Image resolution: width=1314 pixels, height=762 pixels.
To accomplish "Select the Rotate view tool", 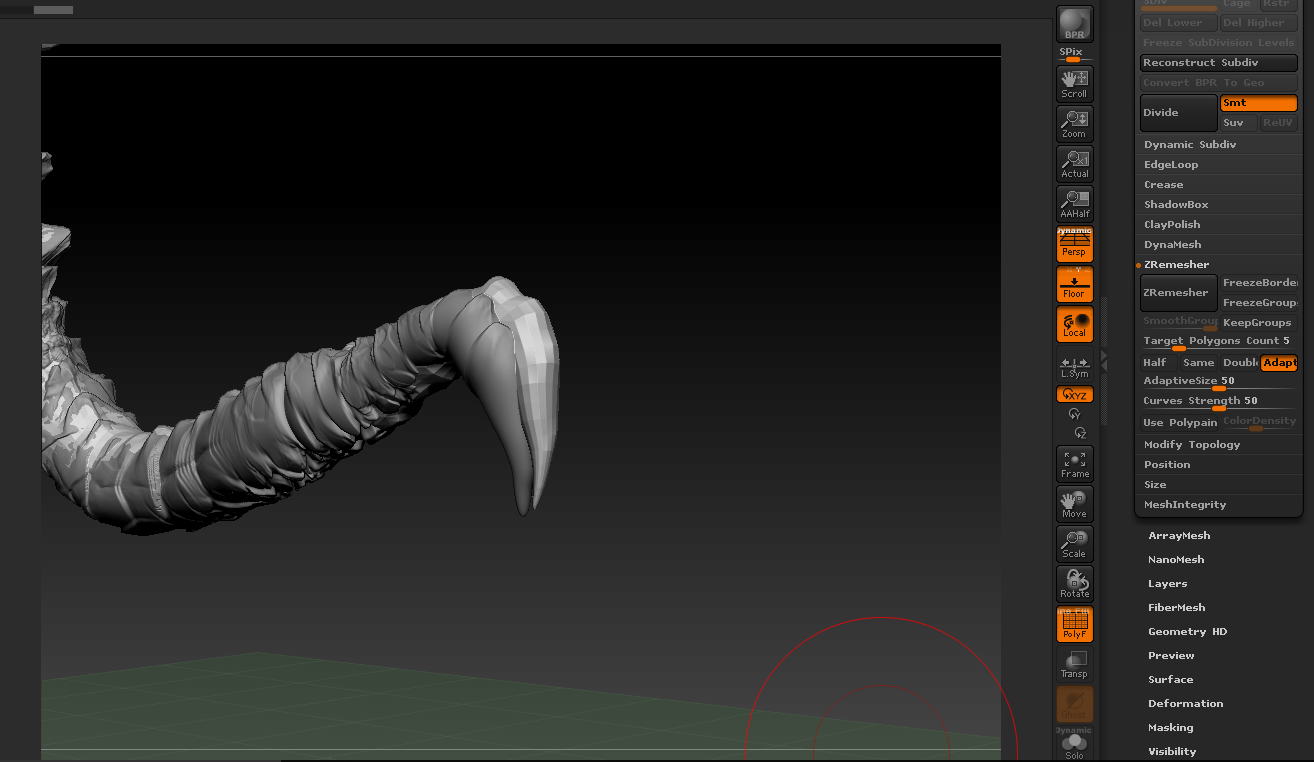I will point(1075,584).
